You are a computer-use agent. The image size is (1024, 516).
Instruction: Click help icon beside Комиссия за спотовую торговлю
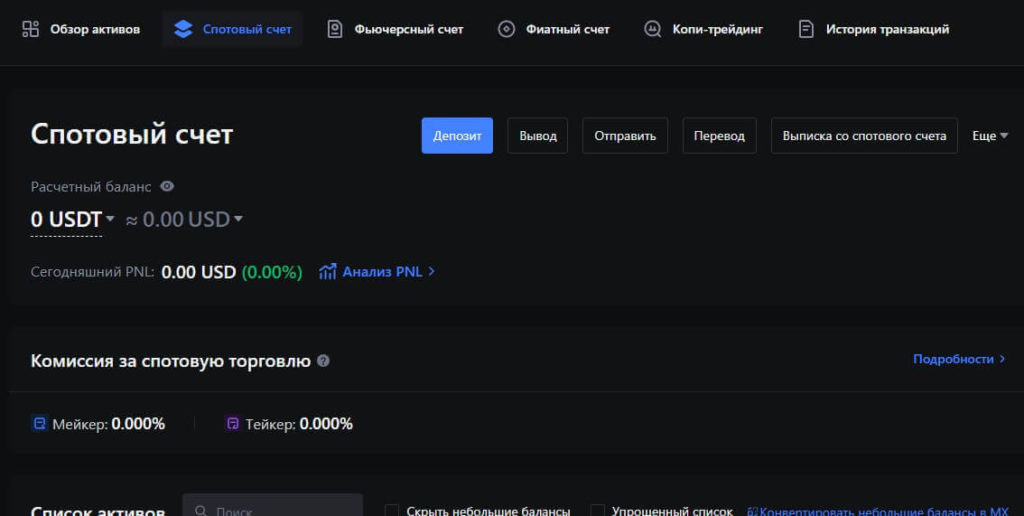click(323, 361)
